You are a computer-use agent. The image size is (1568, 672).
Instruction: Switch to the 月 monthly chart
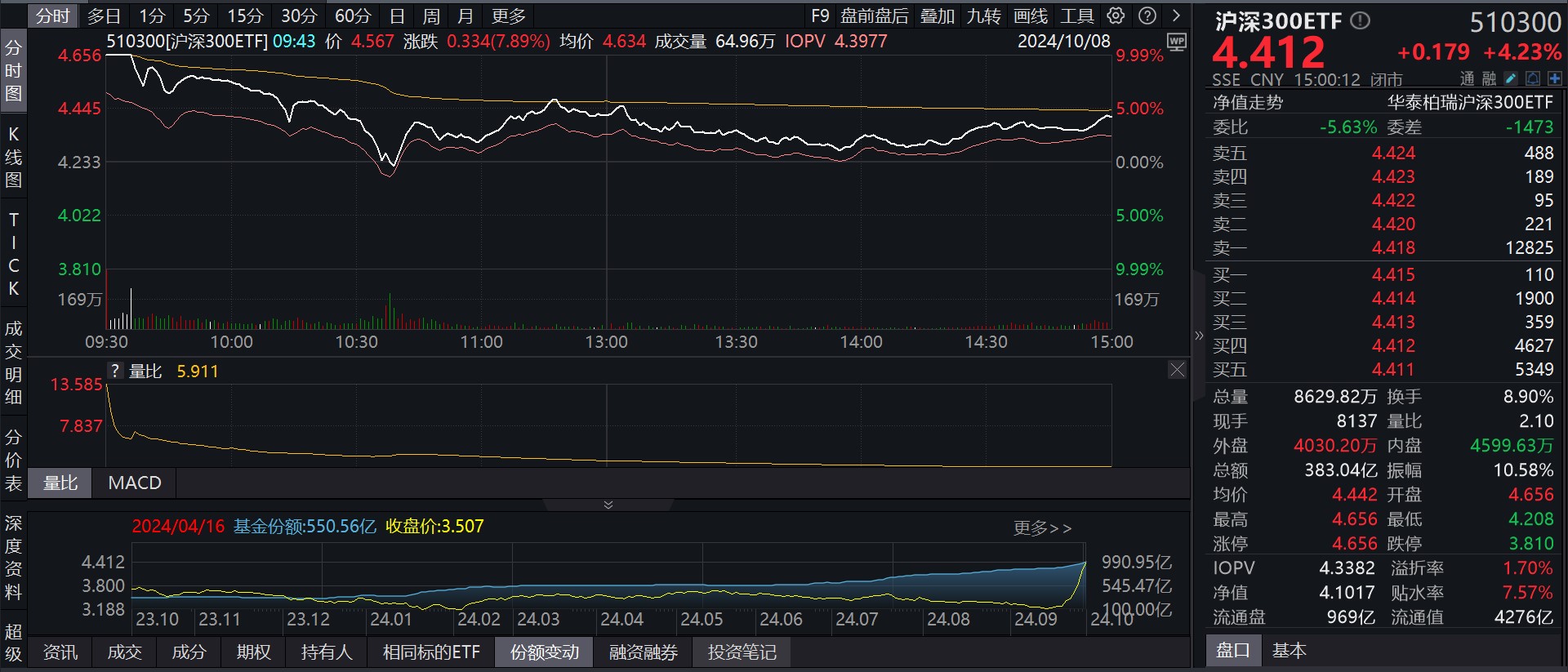point(465,16)
